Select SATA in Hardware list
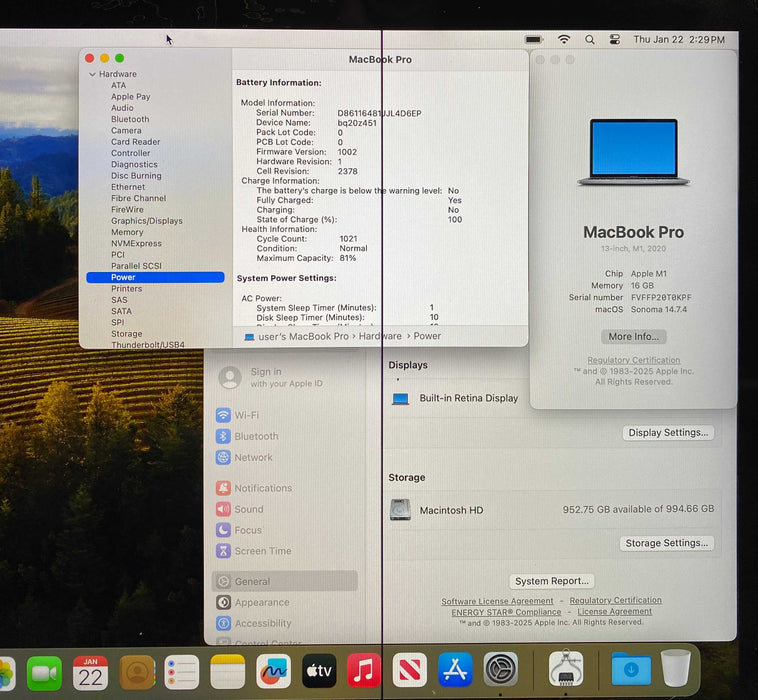758x700 pixels. [x=121, y=311]
